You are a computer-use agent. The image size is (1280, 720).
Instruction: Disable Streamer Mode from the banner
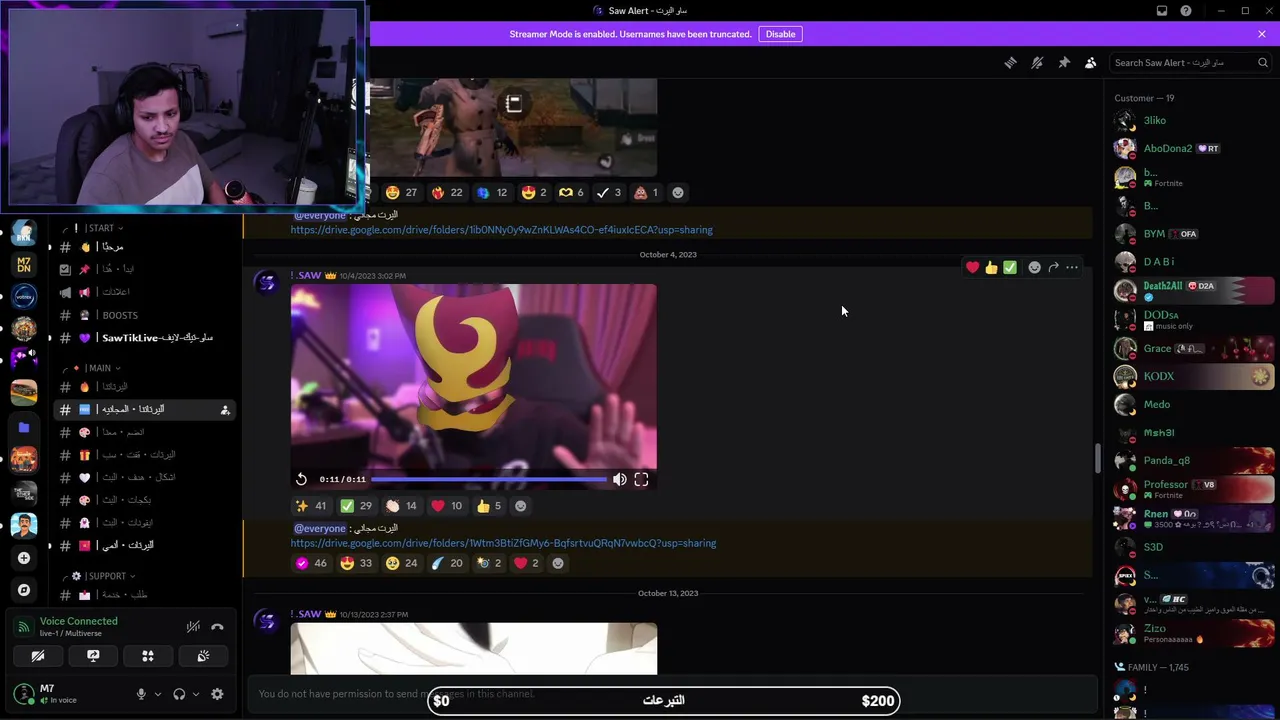coord(780,34)
